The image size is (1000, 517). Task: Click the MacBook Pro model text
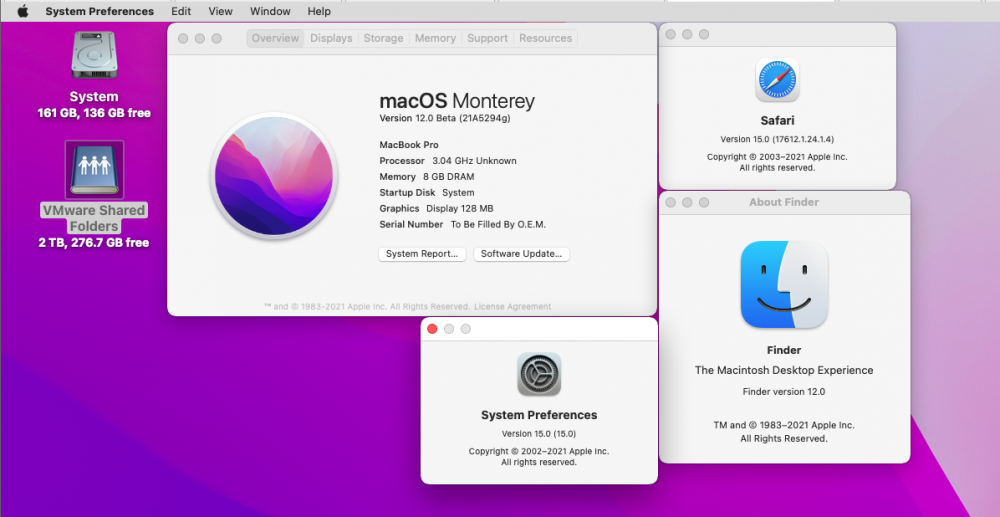tap(409, 145)
